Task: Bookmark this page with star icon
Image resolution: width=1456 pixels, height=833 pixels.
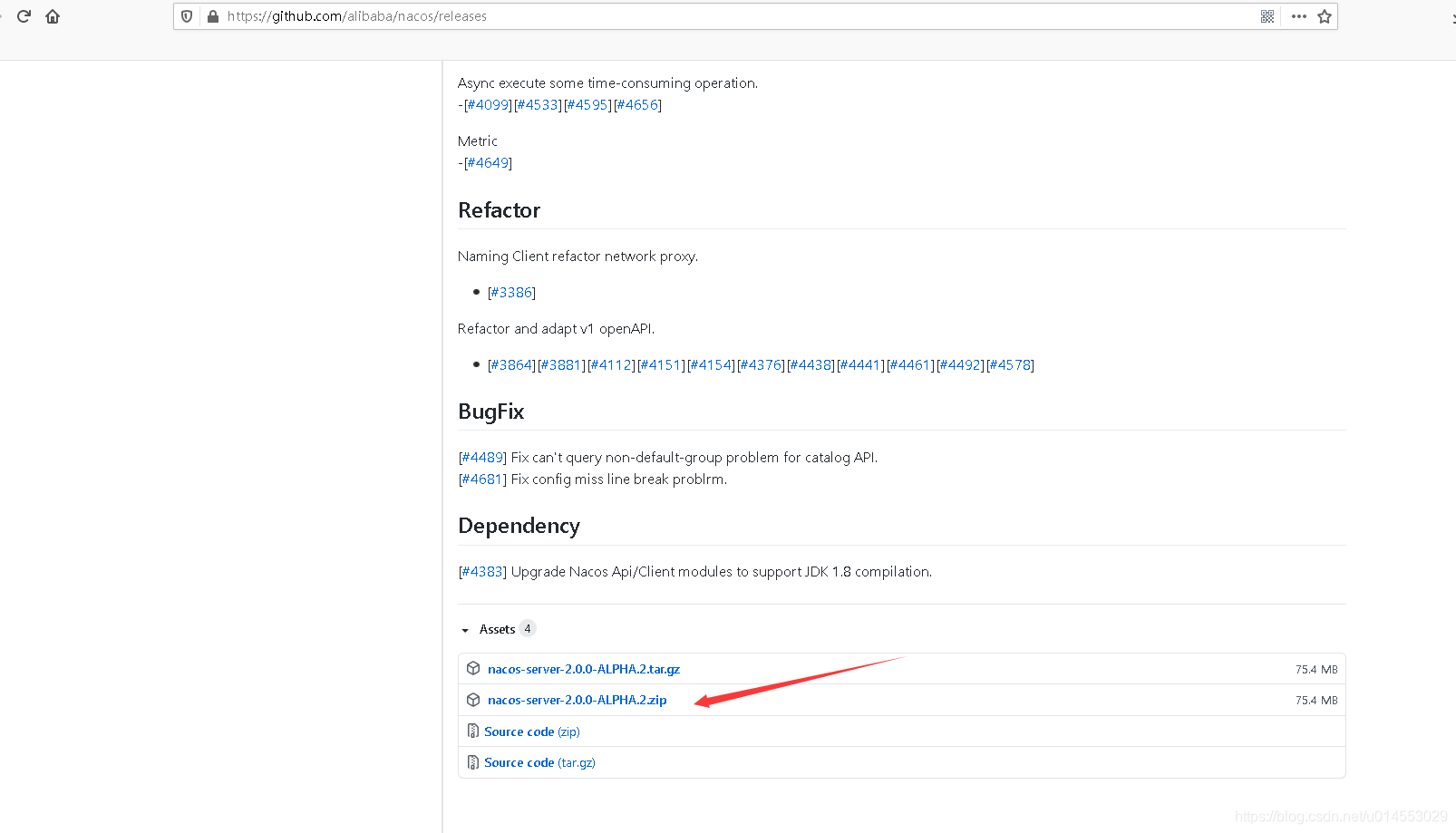Action: [1325, 16]
